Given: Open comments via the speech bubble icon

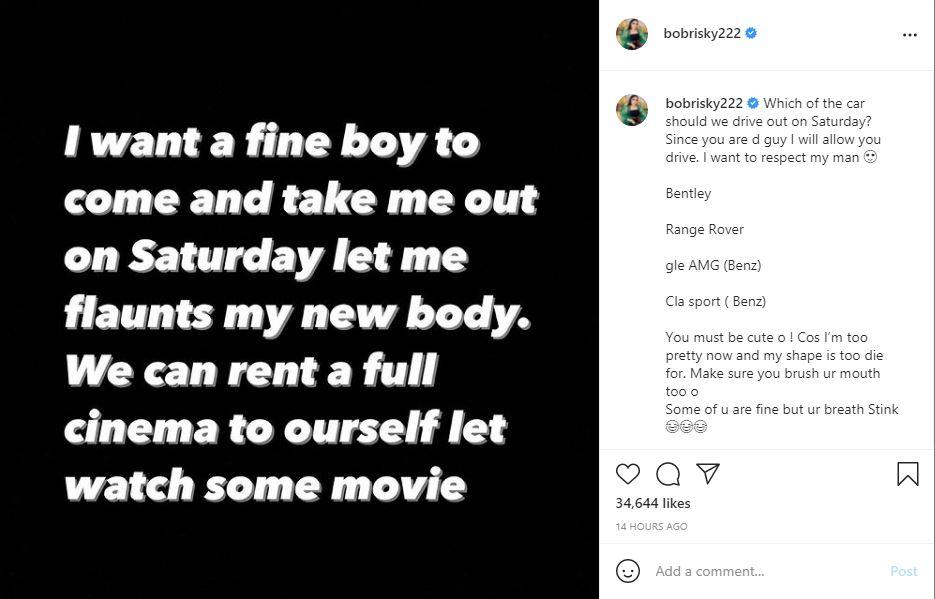Looking at the screenshot, I should 668,474.
